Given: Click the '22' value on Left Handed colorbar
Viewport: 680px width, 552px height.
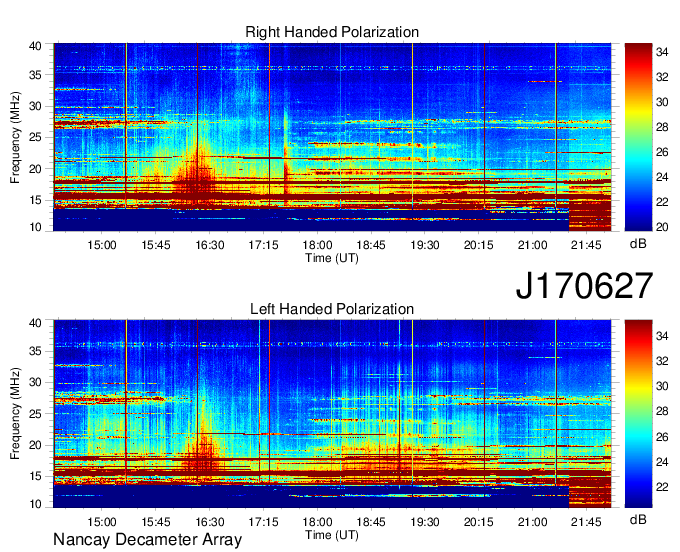Looking at the screenshot, I should click(x=662, y=487).
